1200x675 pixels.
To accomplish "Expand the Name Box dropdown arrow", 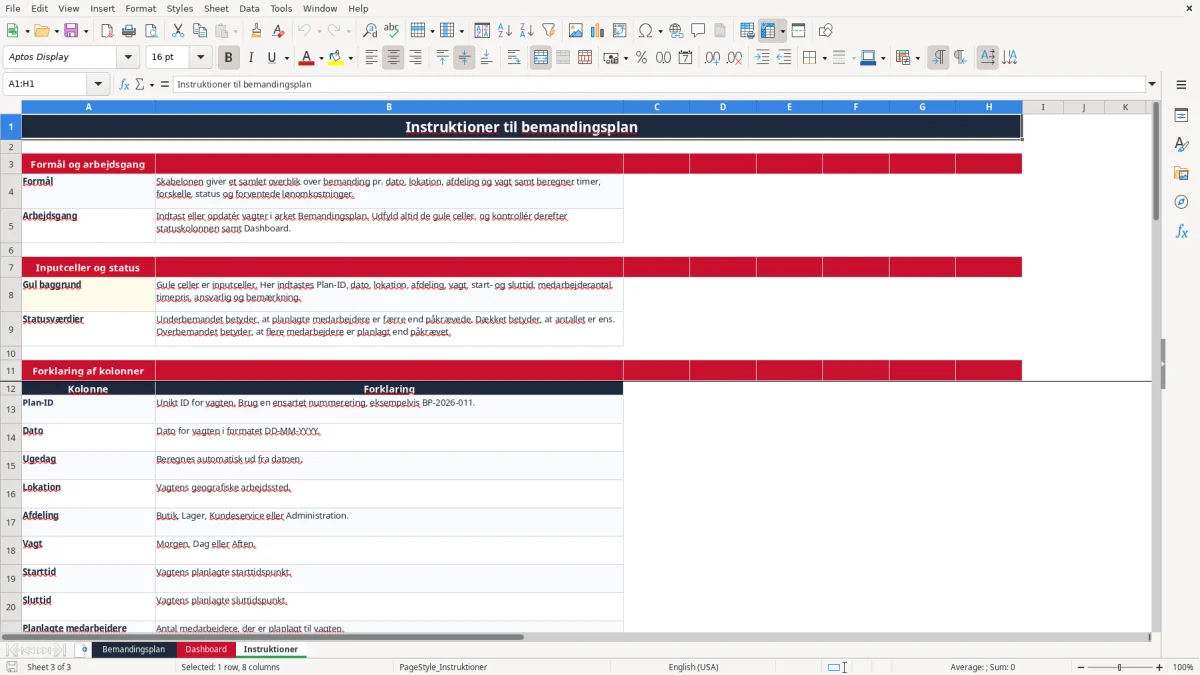I will [x=98, y=84].
